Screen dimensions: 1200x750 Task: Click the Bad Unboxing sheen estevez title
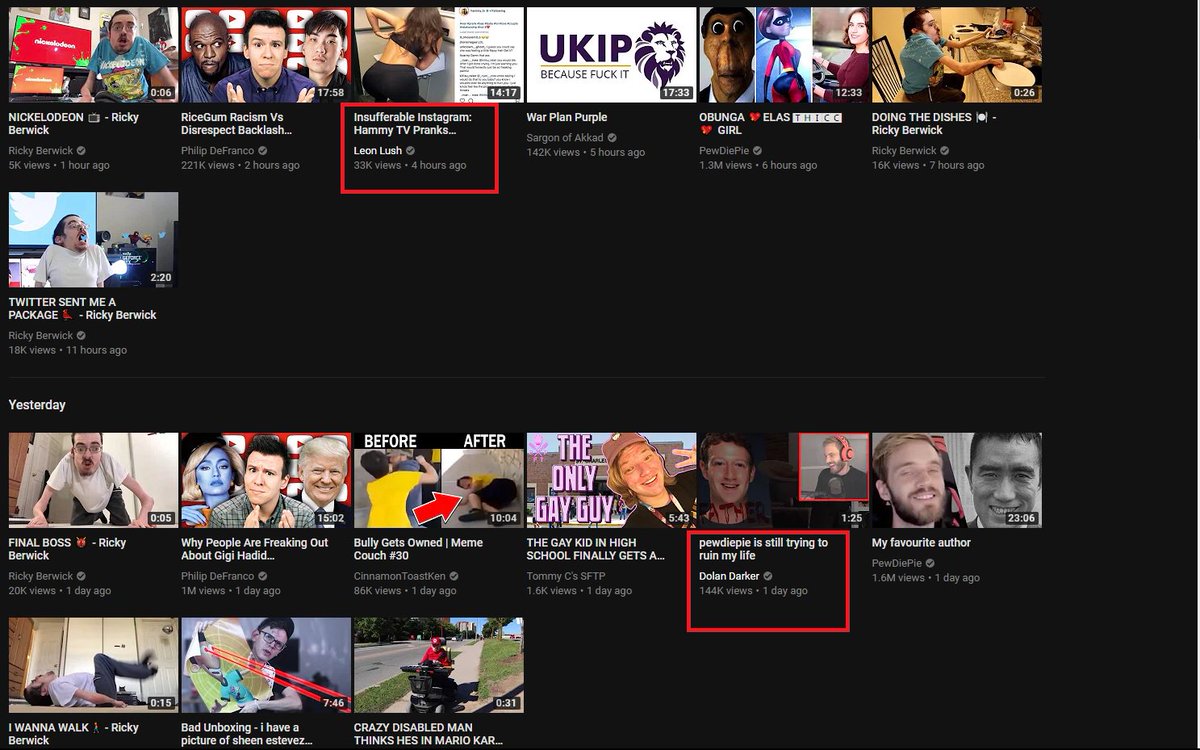click(247, 734)
